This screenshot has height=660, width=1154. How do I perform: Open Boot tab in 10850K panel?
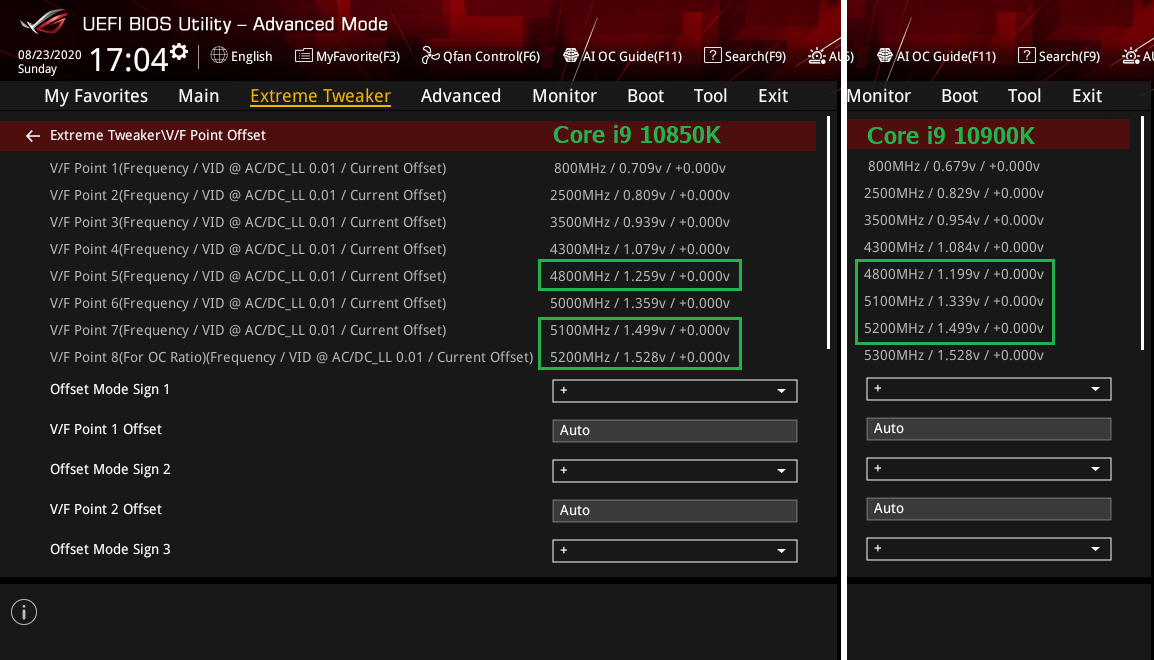[x=645, y=96]
